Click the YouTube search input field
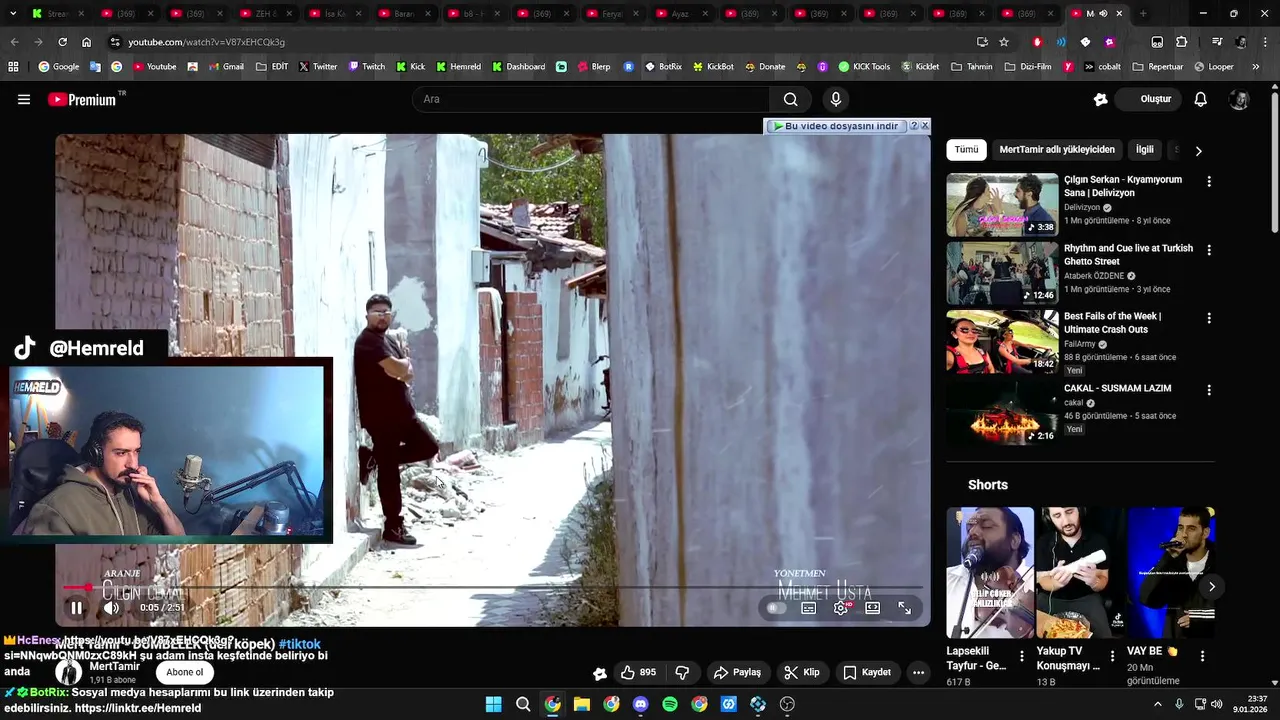 point(591,99)
